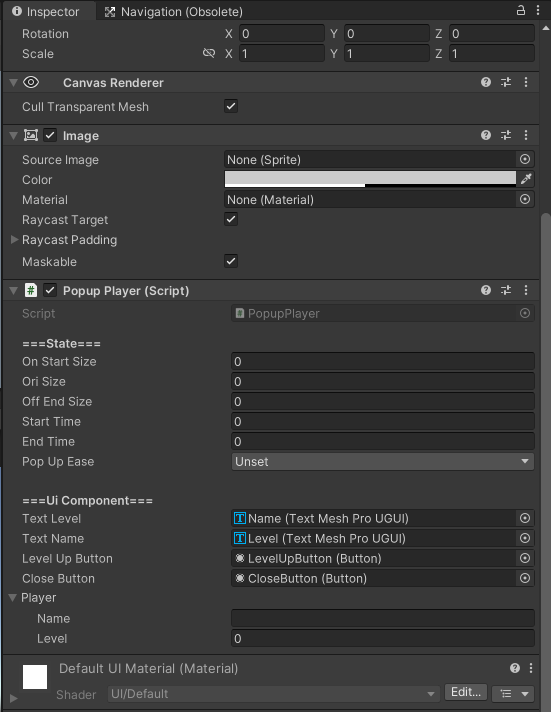The height and width of the screenshot is (712, 551).
Task: Collapse the Image component foldout
Action: click(14, 135)
